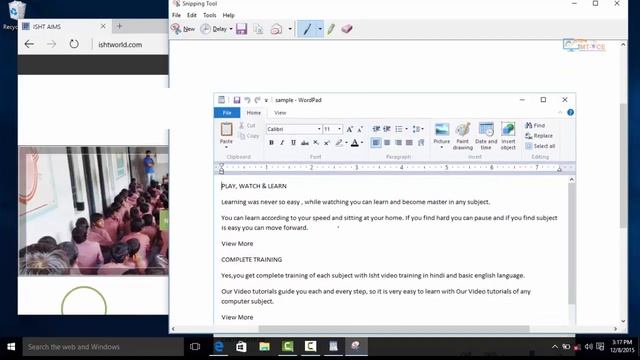Click the first View More link
This screenshot has height=360, width=640.
click(x=237, y=244)
